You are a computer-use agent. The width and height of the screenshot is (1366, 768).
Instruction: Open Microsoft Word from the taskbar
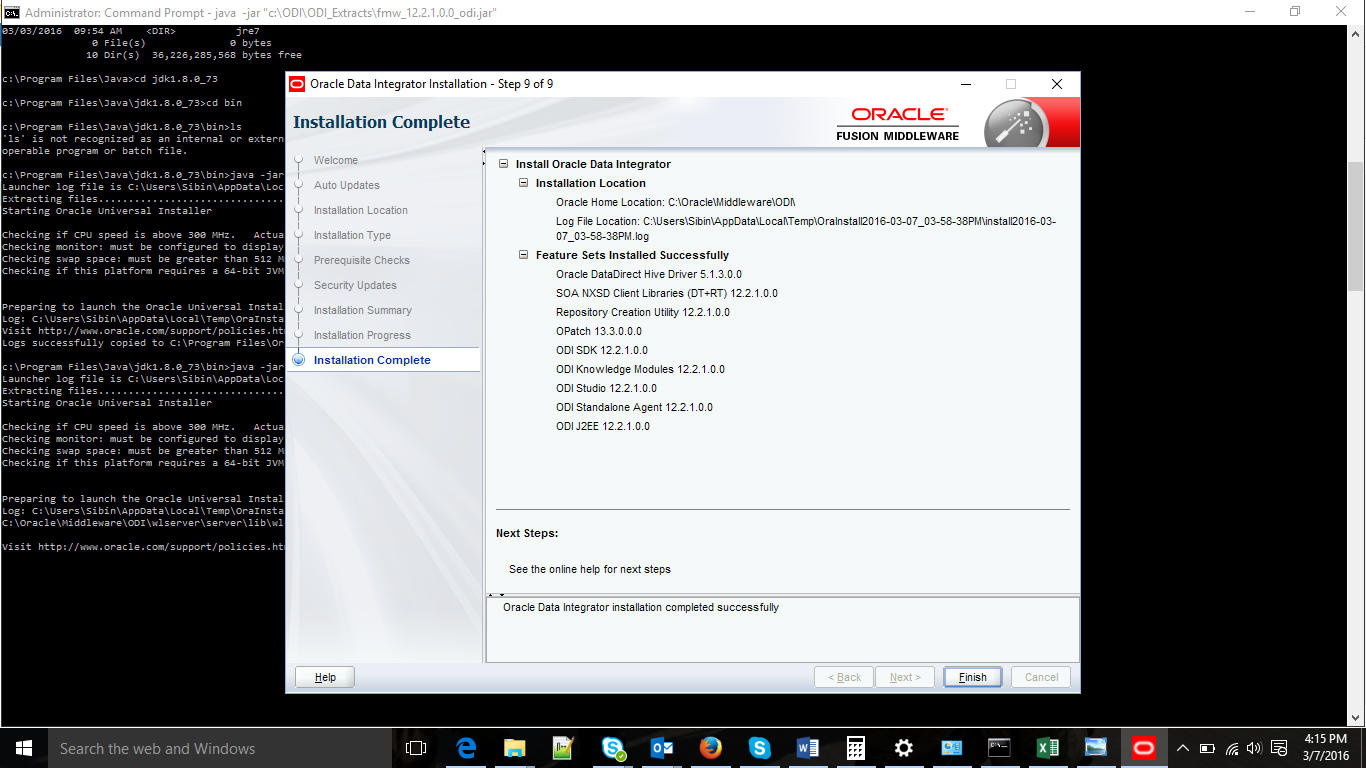pos(807,747)
